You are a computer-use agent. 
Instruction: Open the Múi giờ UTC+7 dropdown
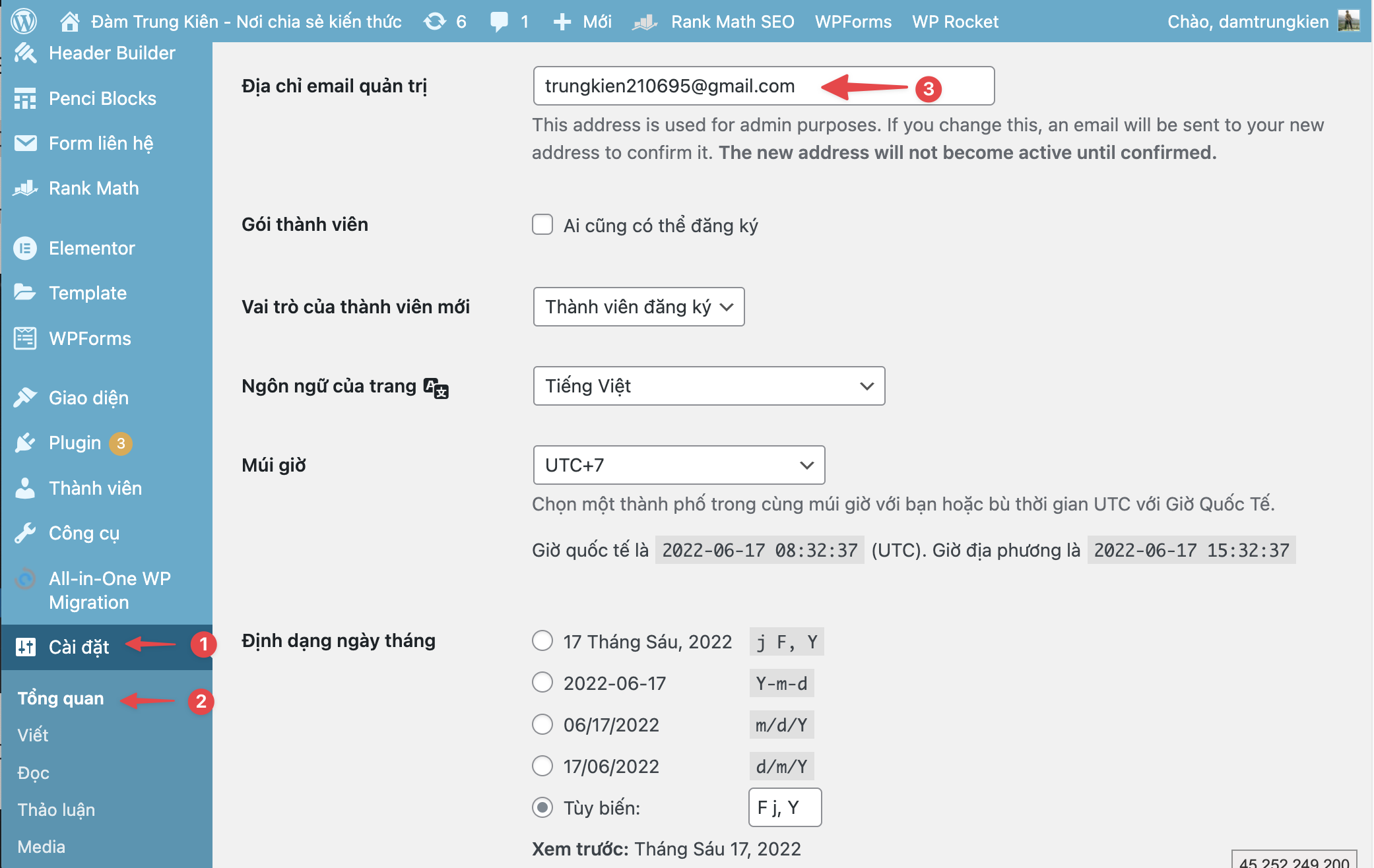coord(679,465)
